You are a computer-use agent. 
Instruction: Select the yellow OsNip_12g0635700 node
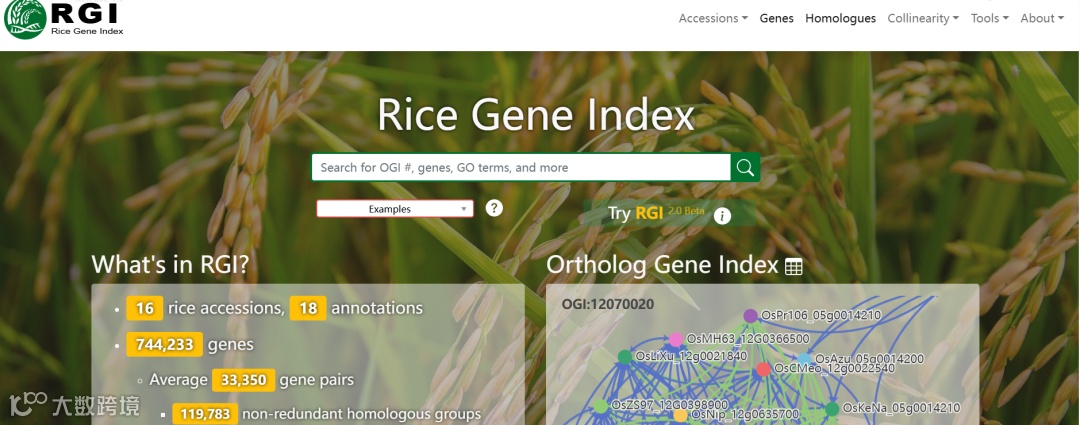tap(681, 415)
